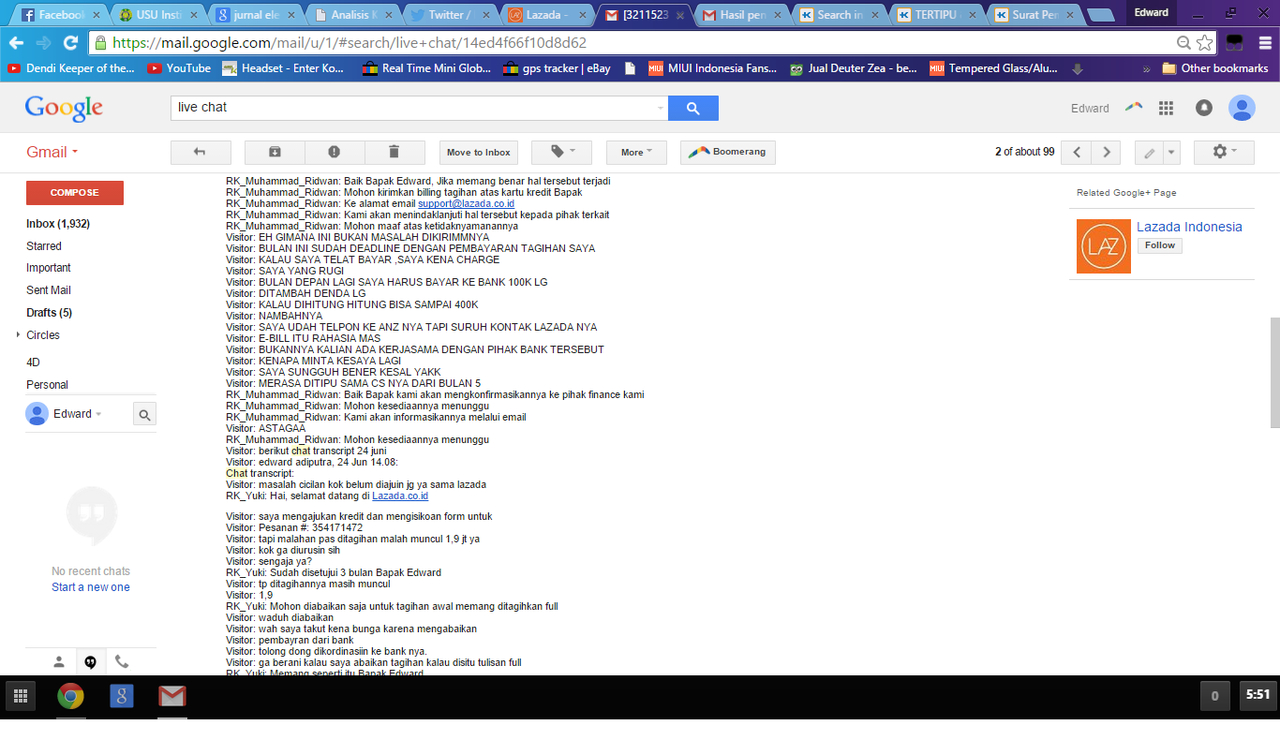
Task: Go to newer conversation arrow
Action: pos(1076,152)
